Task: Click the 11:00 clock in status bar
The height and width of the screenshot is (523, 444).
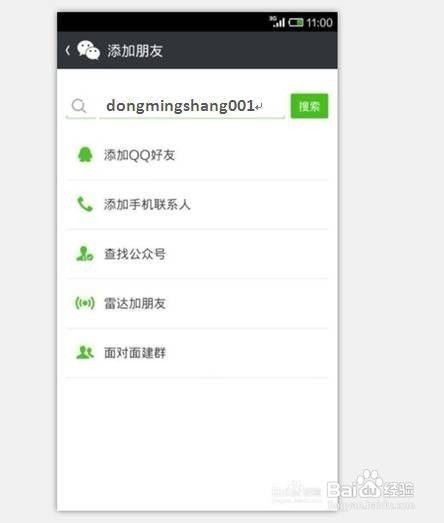Action: click(x=320, y=22)
